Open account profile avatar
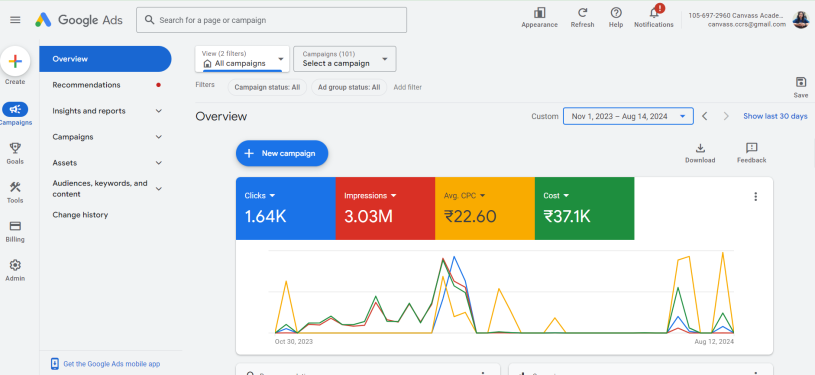This screenshot has width=815, height=375. pos(800,20)
